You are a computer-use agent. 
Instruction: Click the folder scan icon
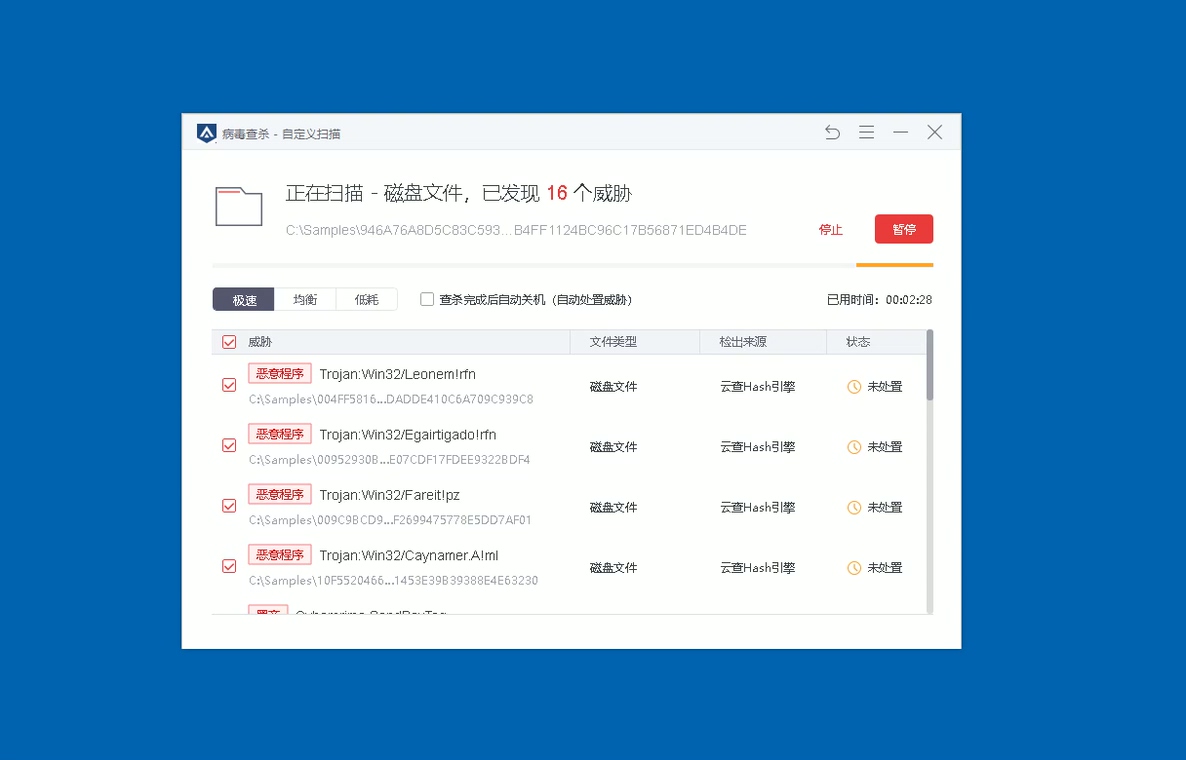point(239,206)
